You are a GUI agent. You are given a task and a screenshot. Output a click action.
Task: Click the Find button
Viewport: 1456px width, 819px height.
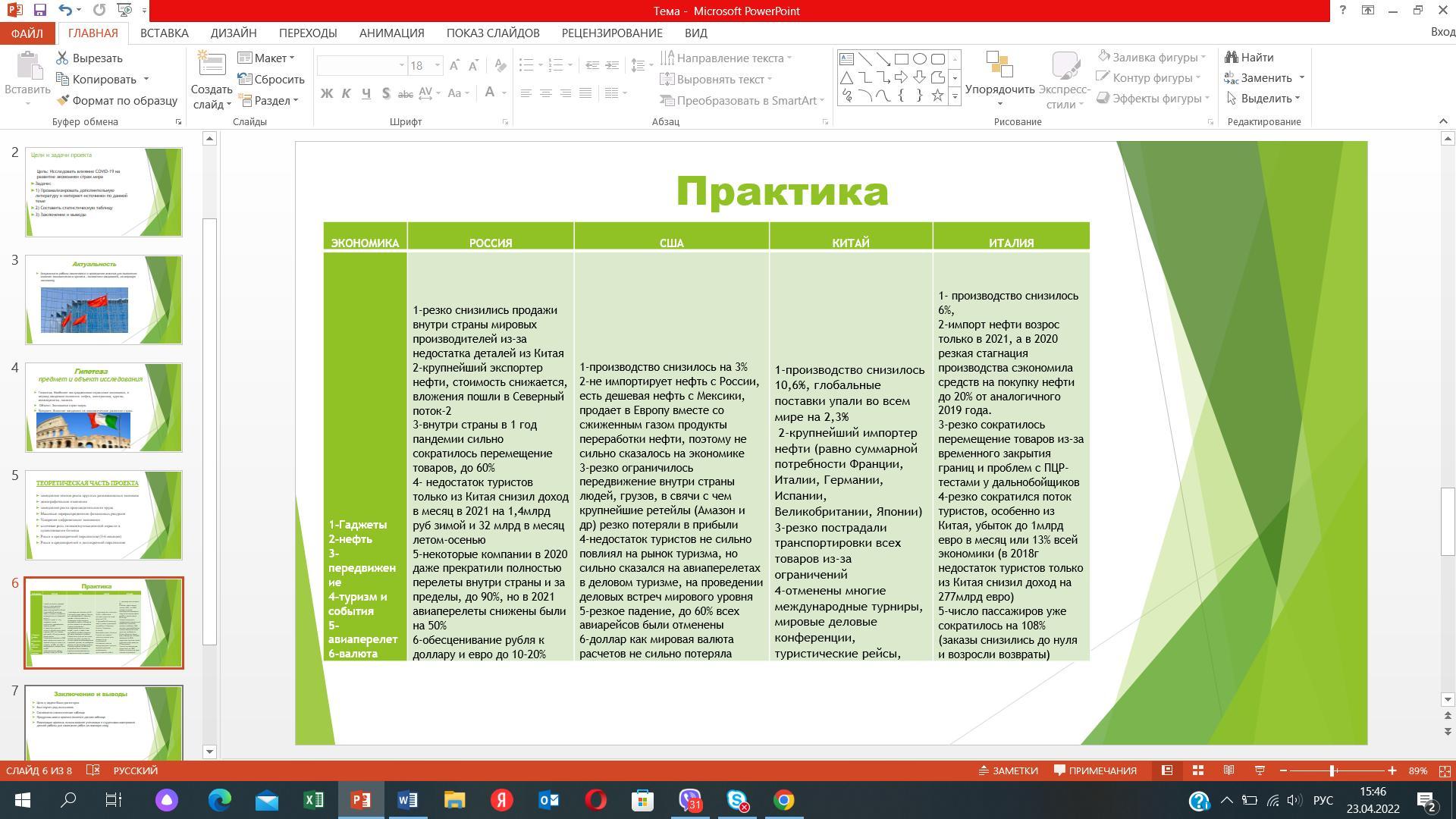click(x=1249, y=58)
